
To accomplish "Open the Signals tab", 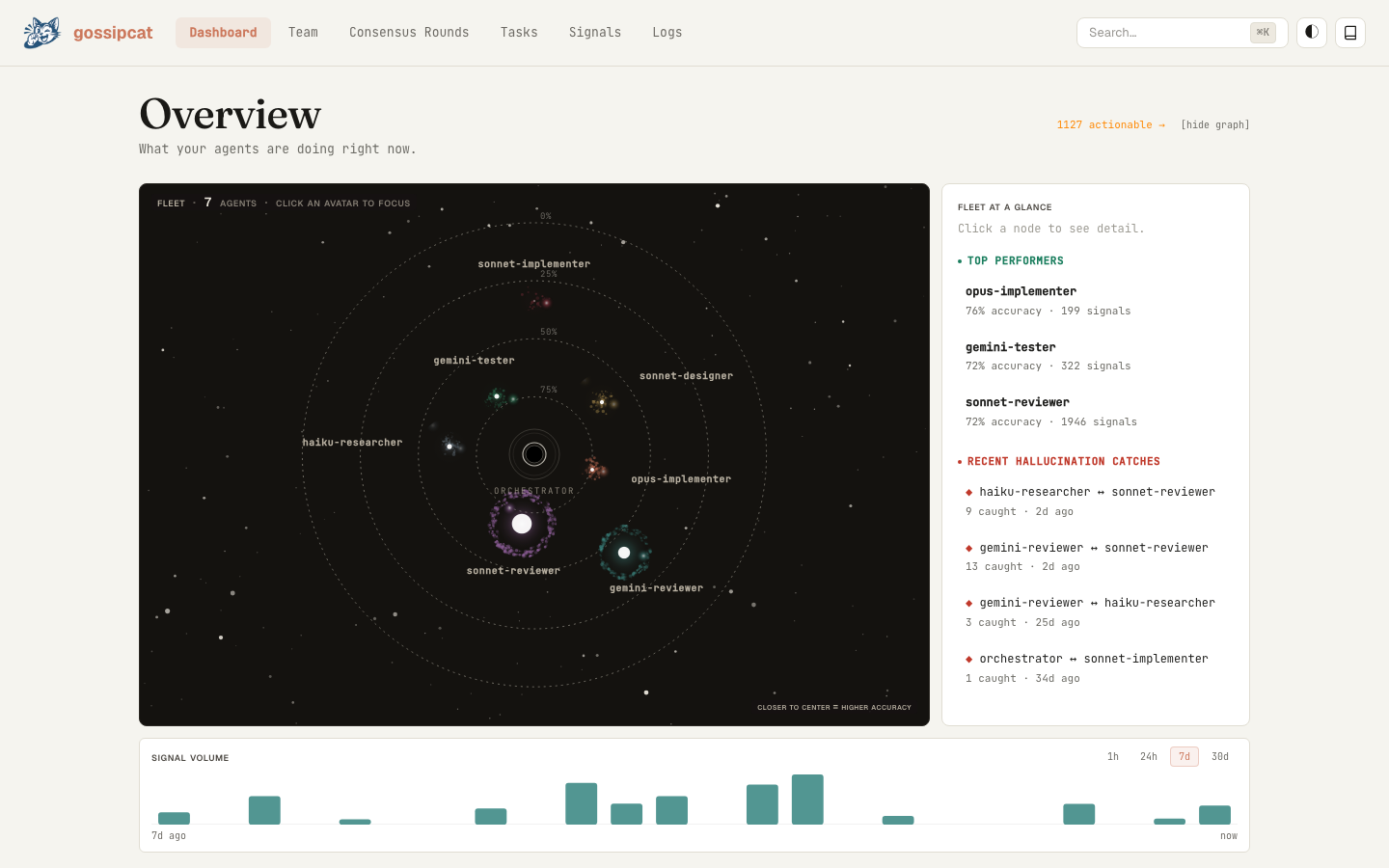I will (x=595, y=33).
